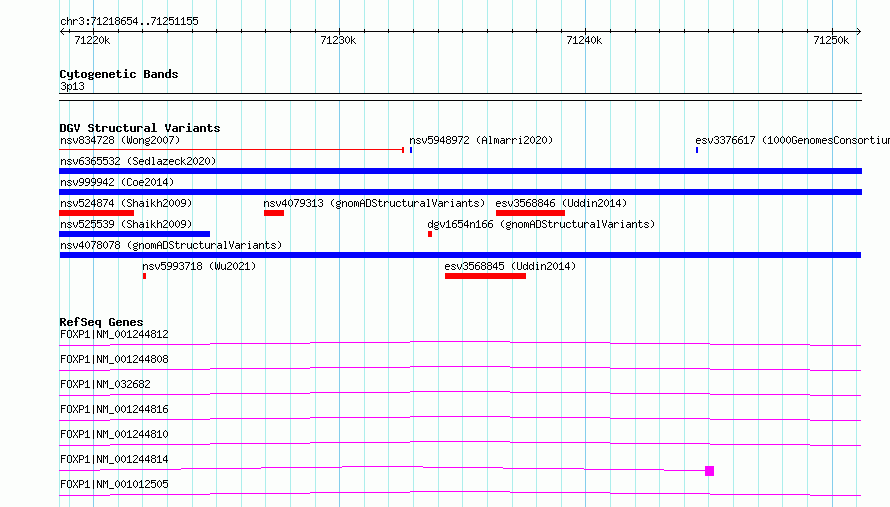Click the 71240k ruler position label
Viewport: 890px width, 507px height.
click(584, 40)
